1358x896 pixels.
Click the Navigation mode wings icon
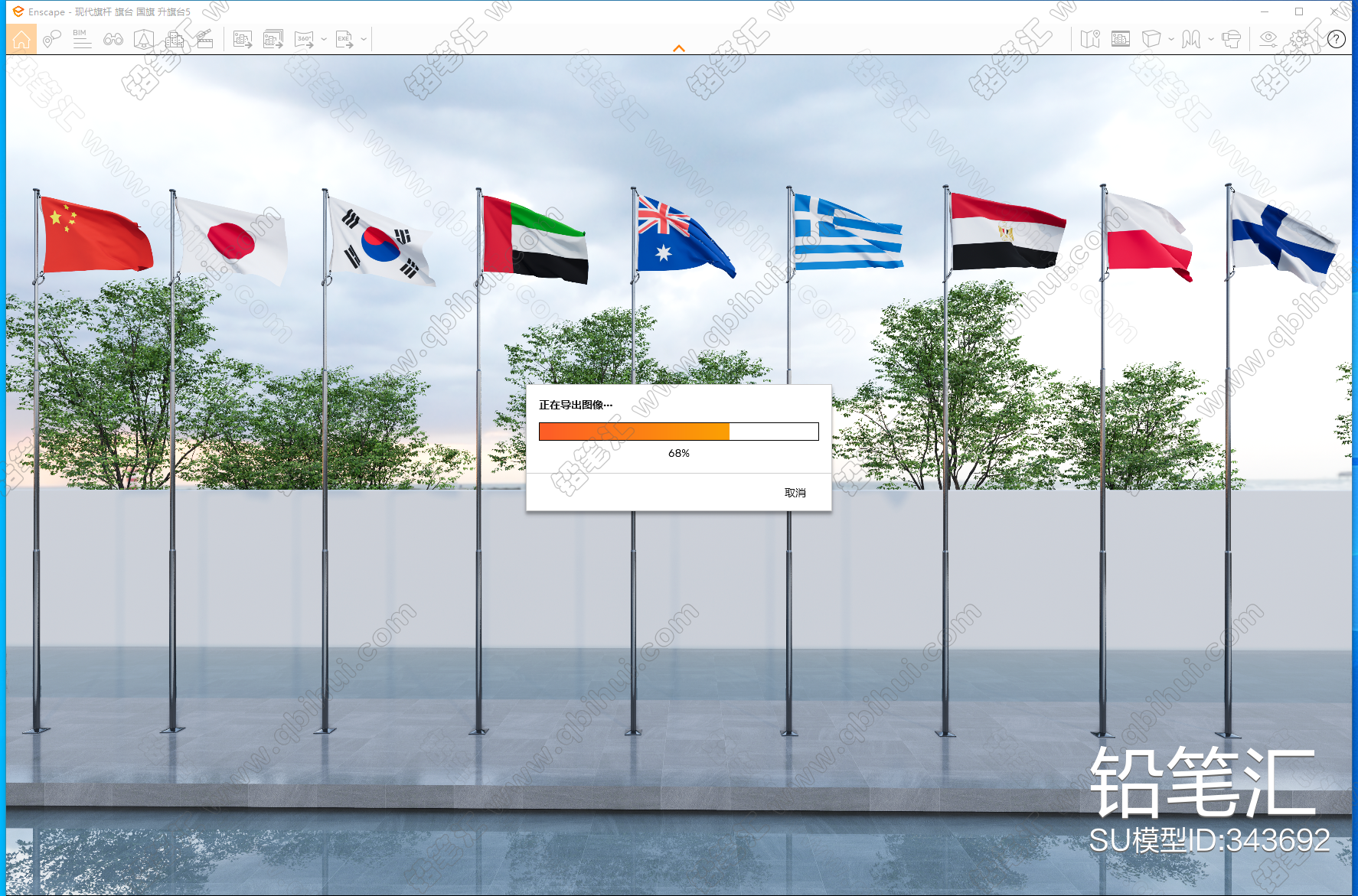coord(1191,39)
